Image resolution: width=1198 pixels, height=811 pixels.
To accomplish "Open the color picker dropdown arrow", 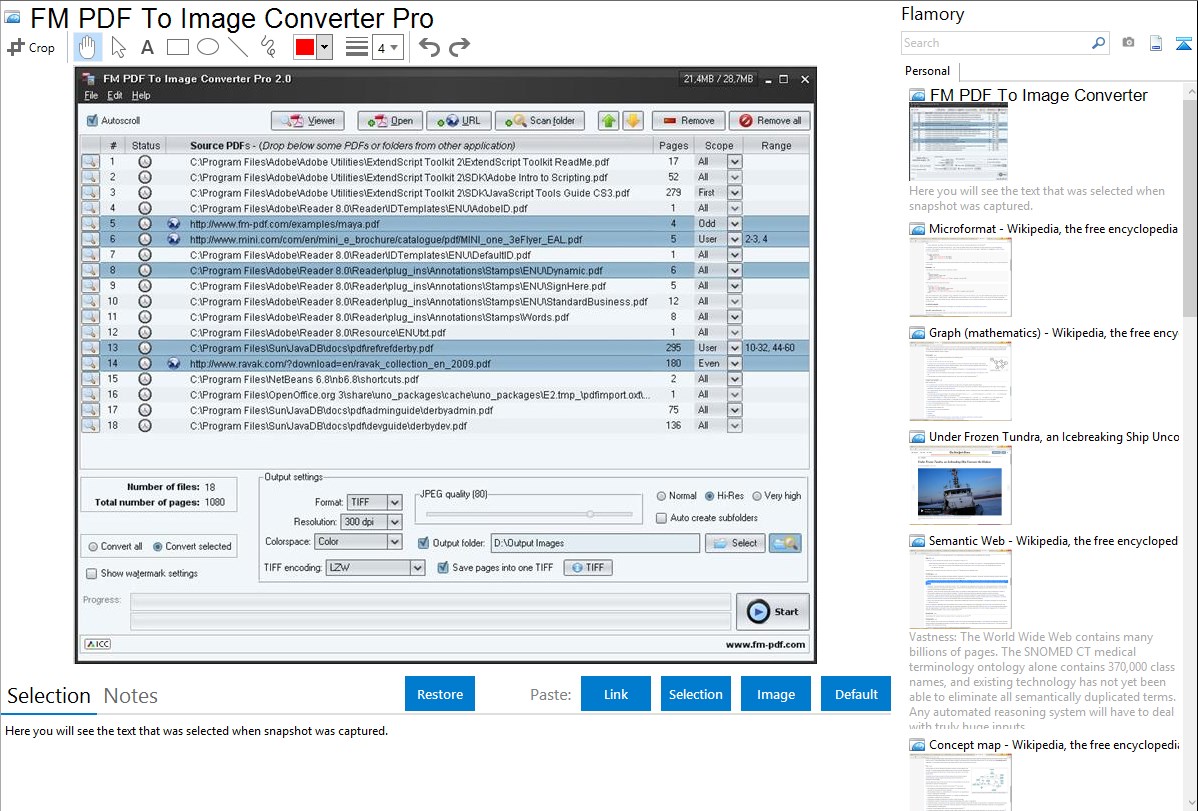I will [x=324, y=47].
